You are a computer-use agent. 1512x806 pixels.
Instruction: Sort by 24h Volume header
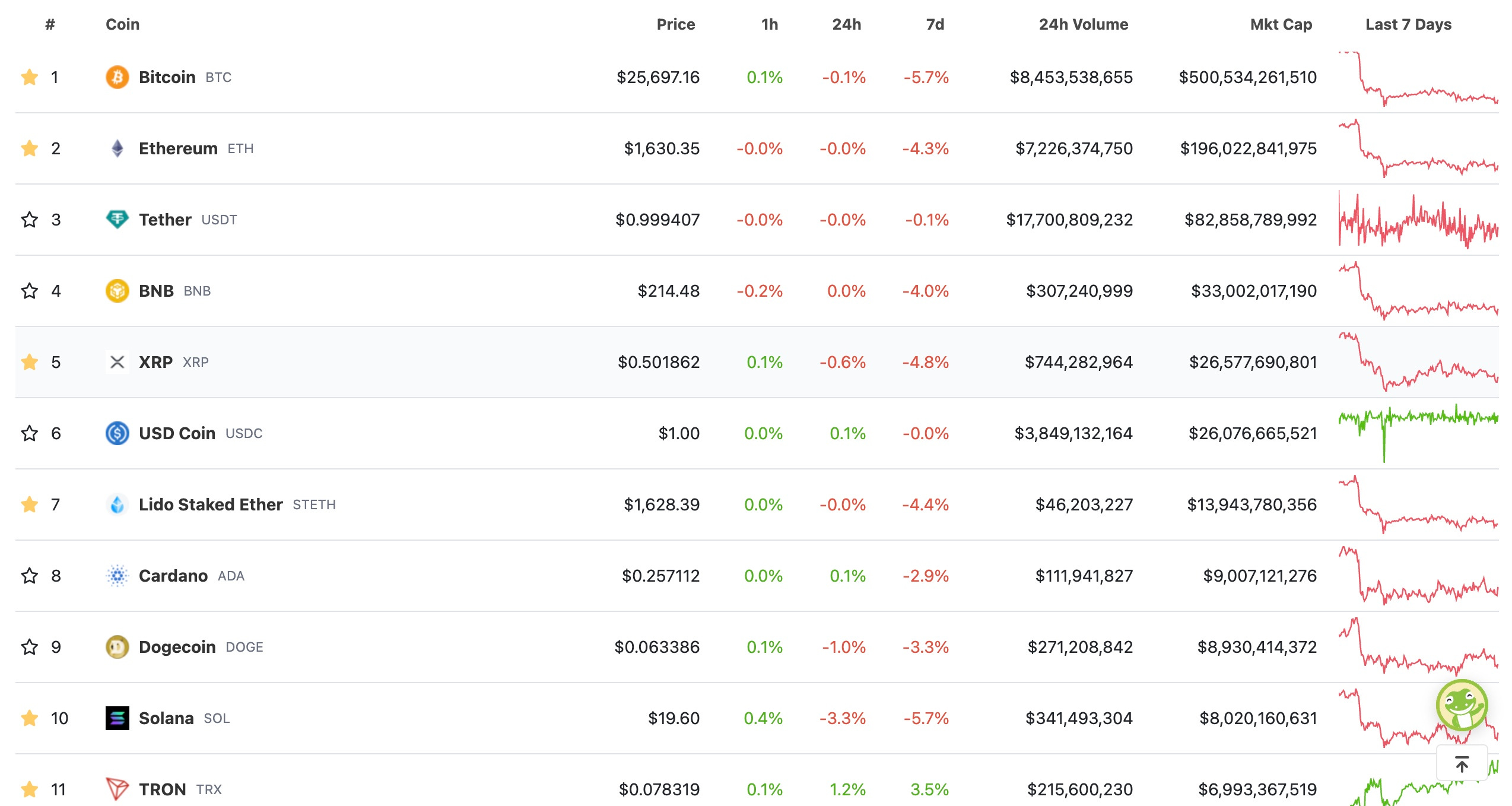pos(1084,24)
